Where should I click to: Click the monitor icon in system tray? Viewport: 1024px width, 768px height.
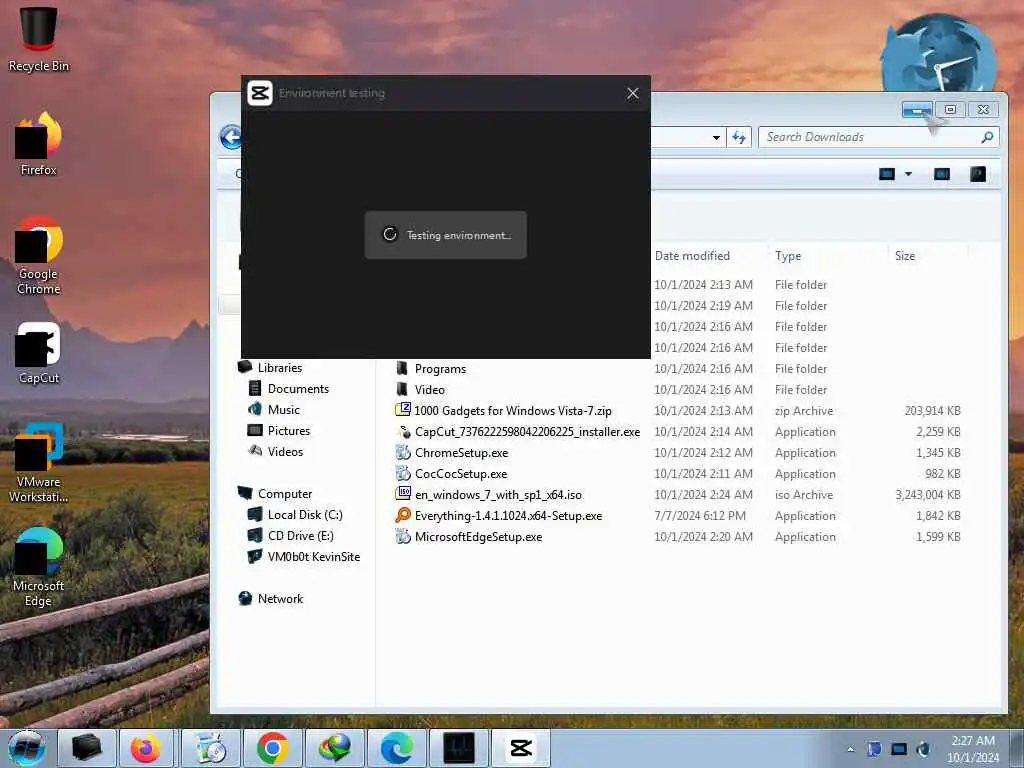tap(899, 749)
